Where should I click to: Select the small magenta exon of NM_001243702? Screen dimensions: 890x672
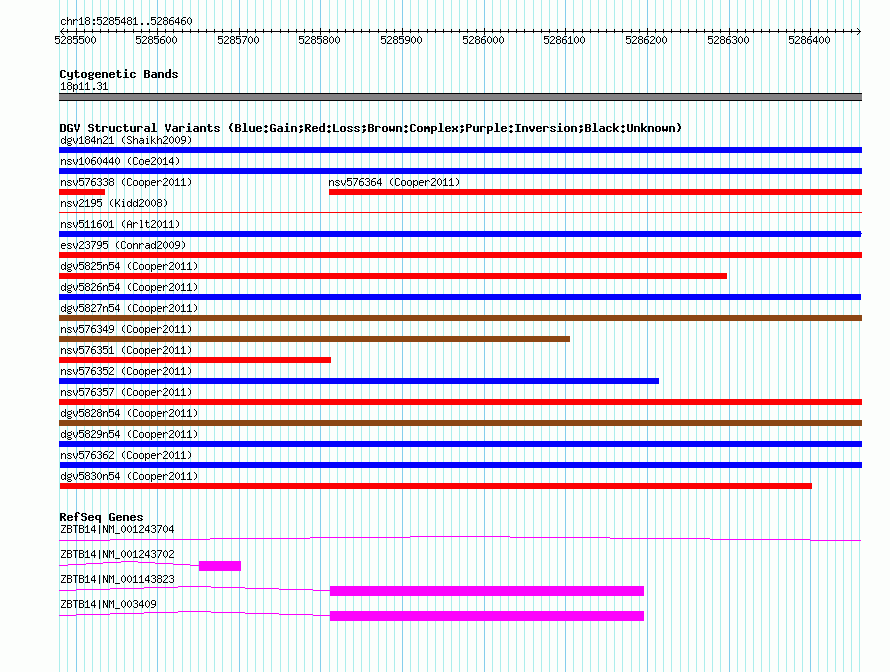pyautogui.click(x=220, y=566)
